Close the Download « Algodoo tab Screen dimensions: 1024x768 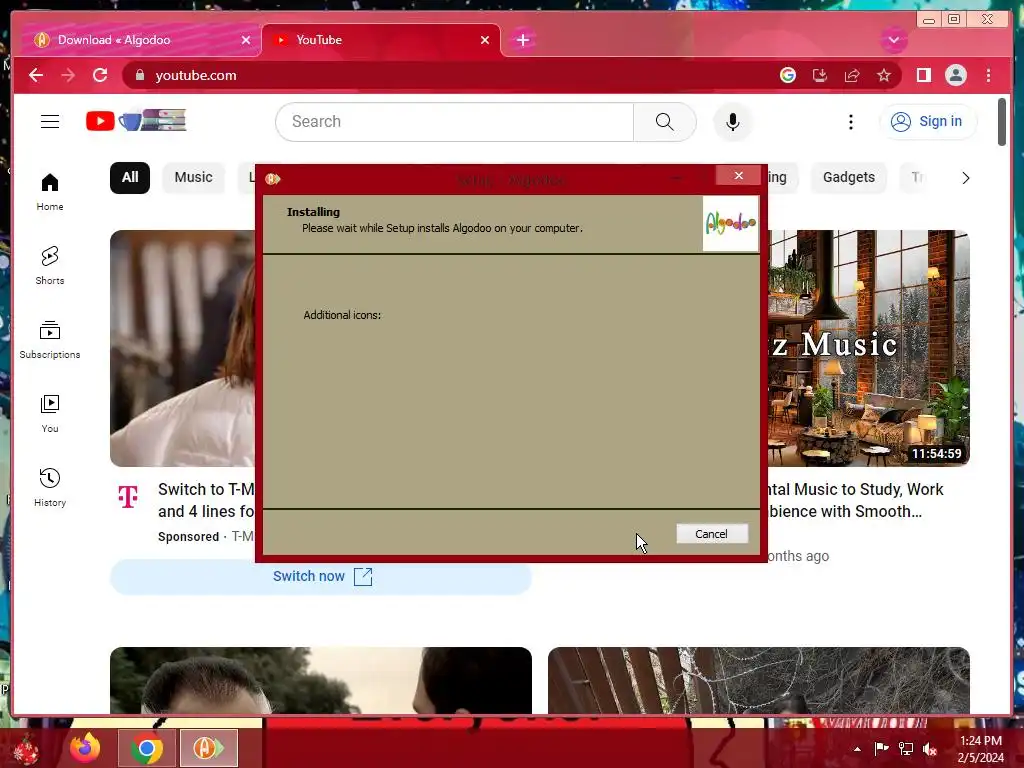246,40
